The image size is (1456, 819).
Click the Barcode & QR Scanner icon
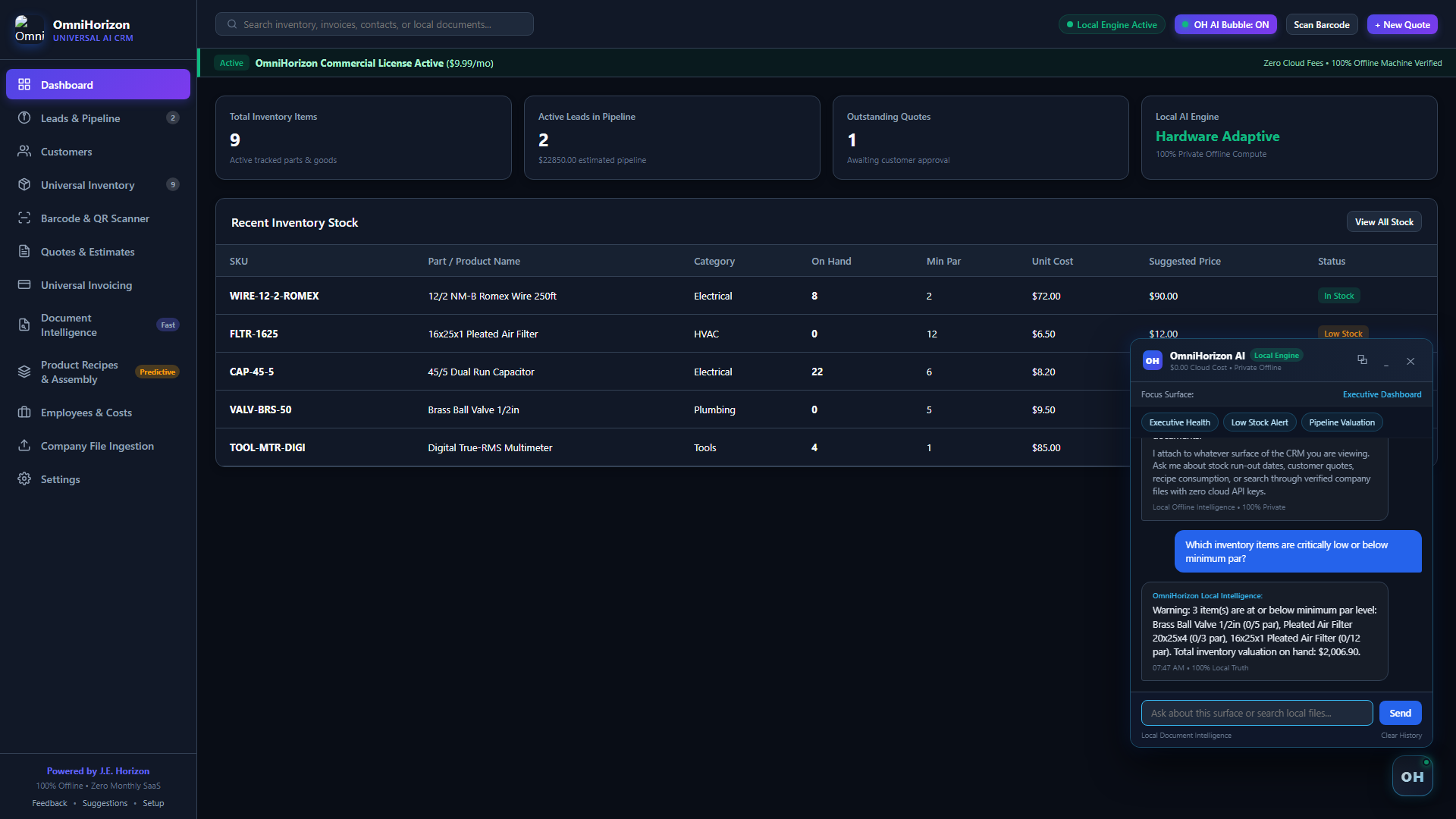[x=24, y=218]
